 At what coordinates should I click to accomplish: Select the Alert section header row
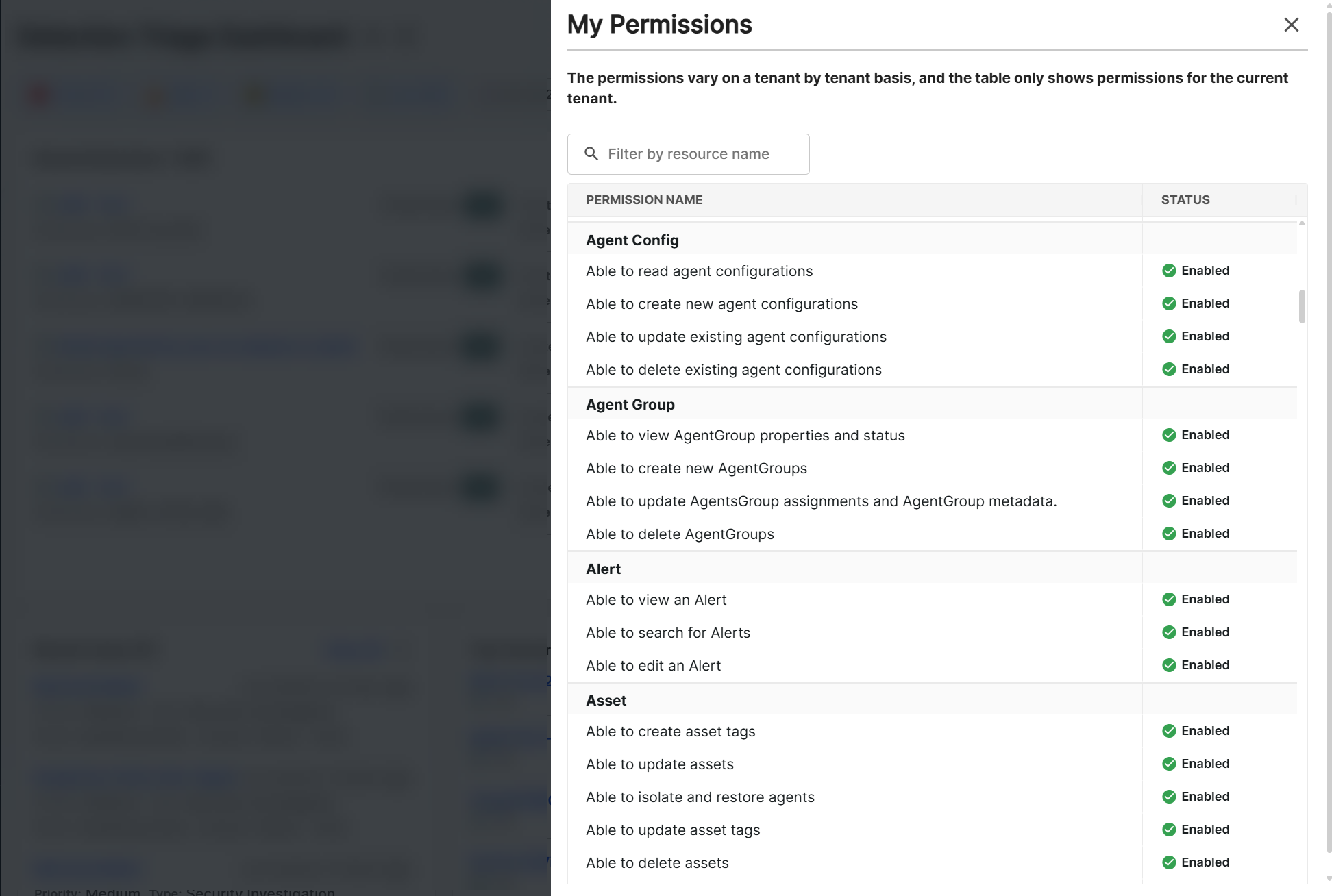point(604,569)
